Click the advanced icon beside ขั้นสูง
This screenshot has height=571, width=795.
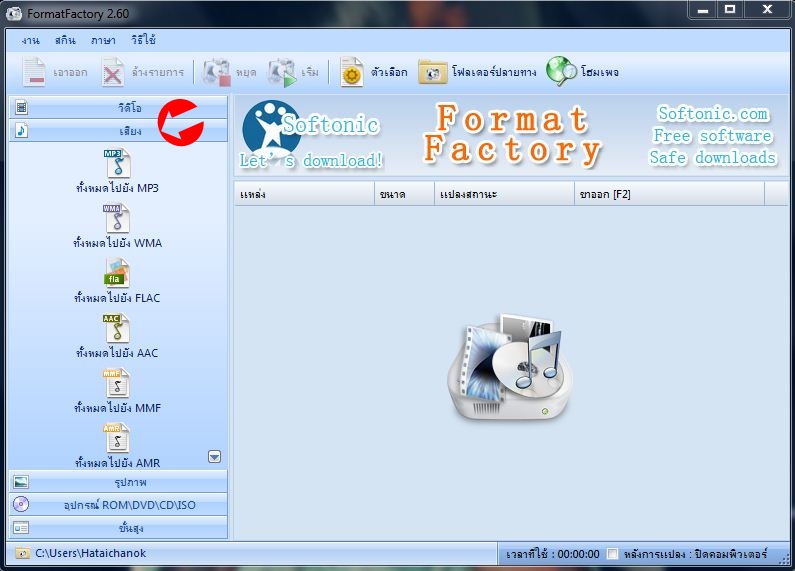click(21, 528)
